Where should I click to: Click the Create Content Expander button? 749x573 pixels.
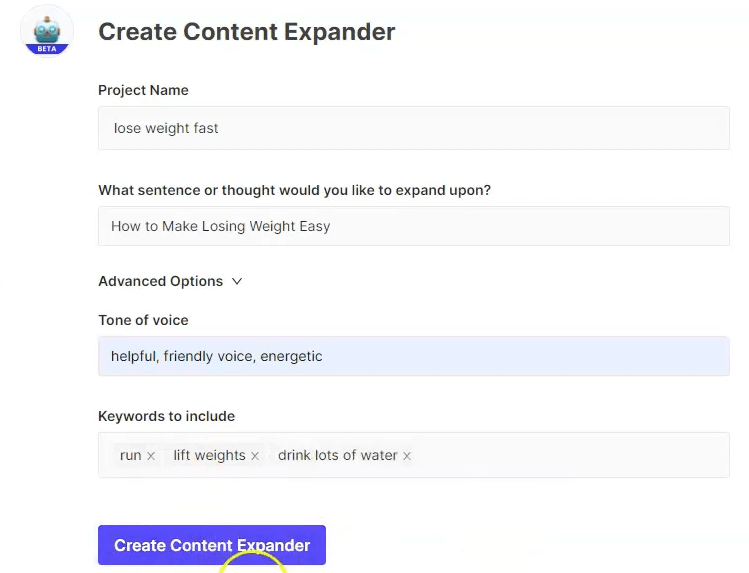pos(212,545)
